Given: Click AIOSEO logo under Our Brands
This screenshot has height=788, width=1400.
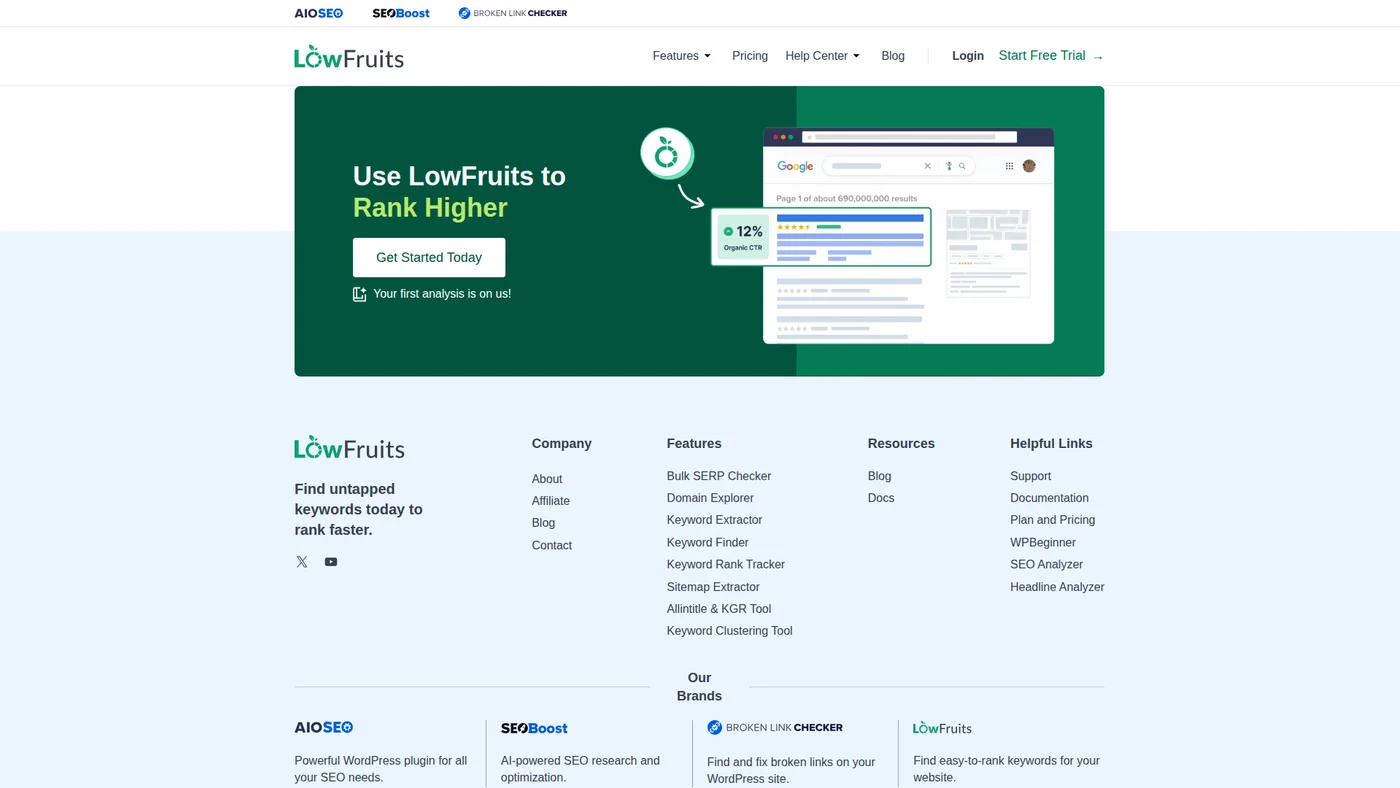Looking at the screenshot, I should tap(324, 728).
